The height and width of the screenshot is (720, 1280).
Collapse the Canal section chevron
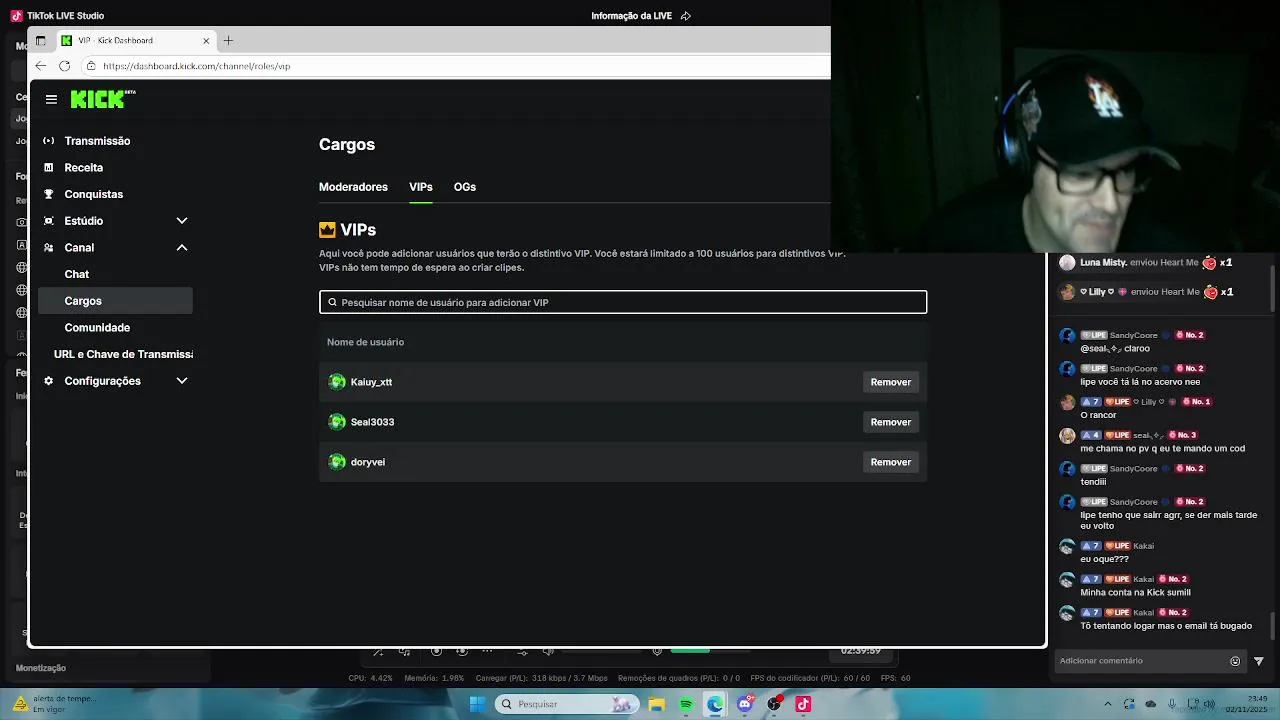(x=182, y=247)
